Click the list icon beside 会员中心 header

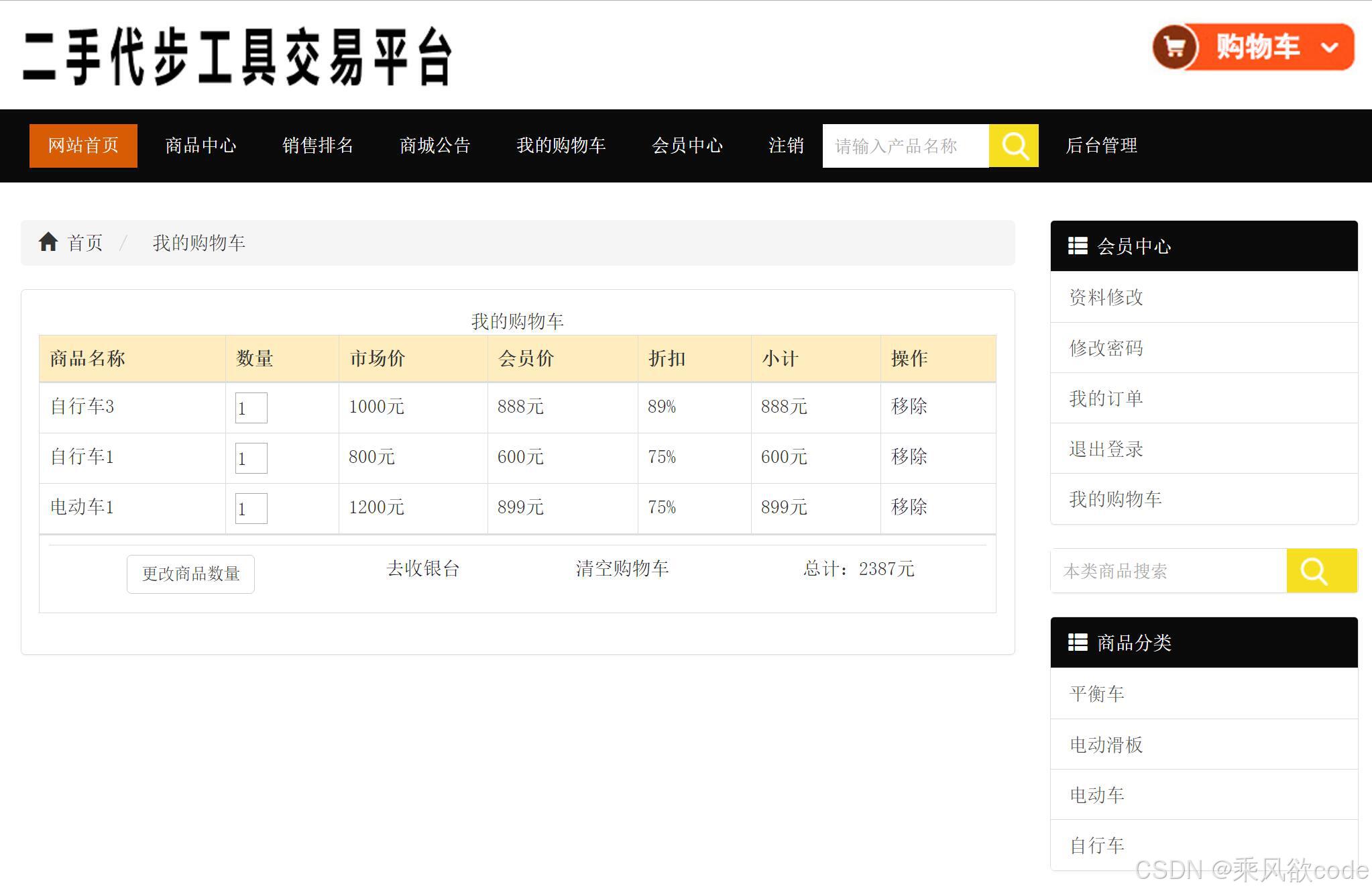click(x=1078, y=246)
